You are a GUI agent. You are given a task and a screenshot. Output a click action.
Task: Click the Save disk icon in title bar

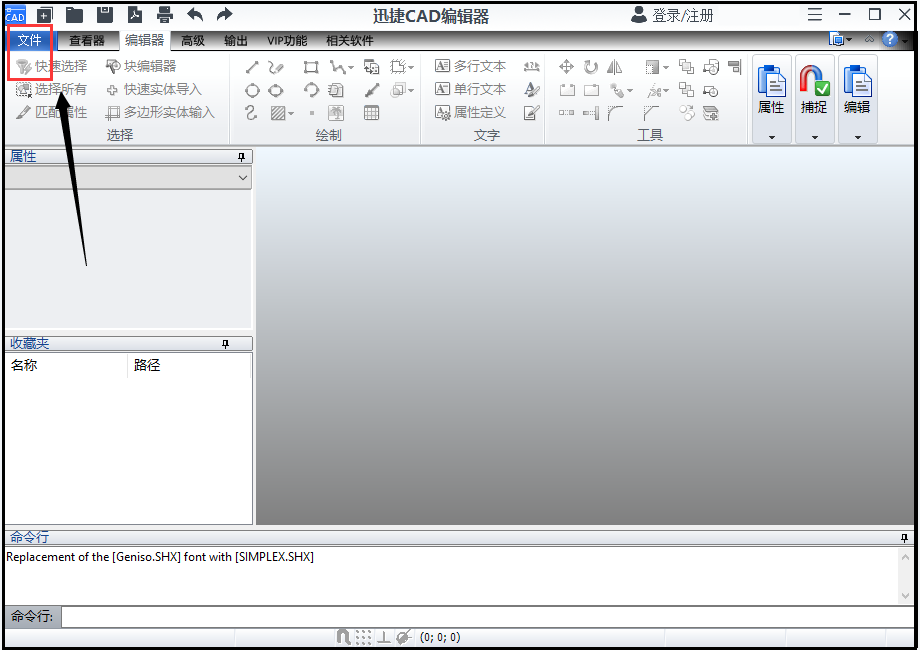coord(104,15)
